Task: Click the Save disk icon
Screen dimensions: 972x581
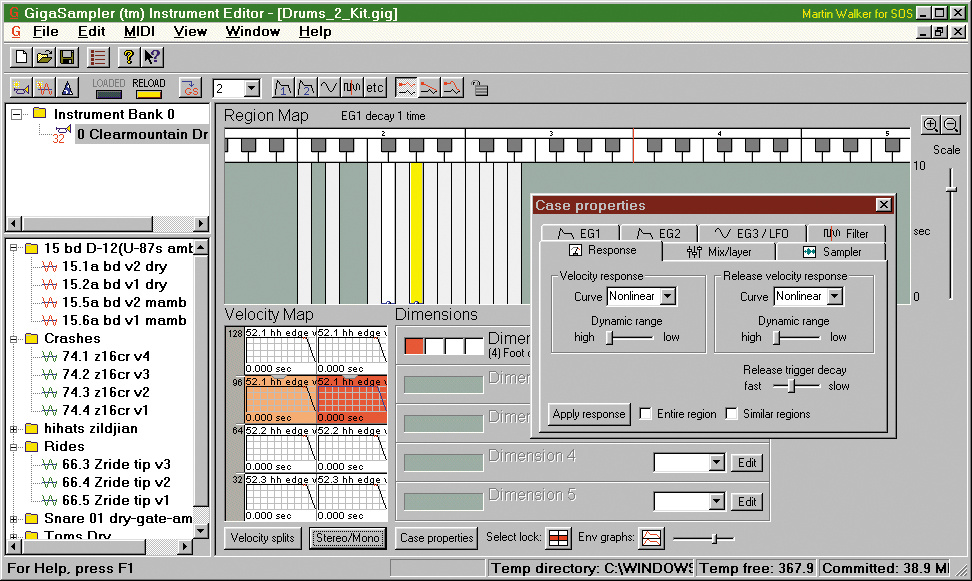Action: pos(67,58)
